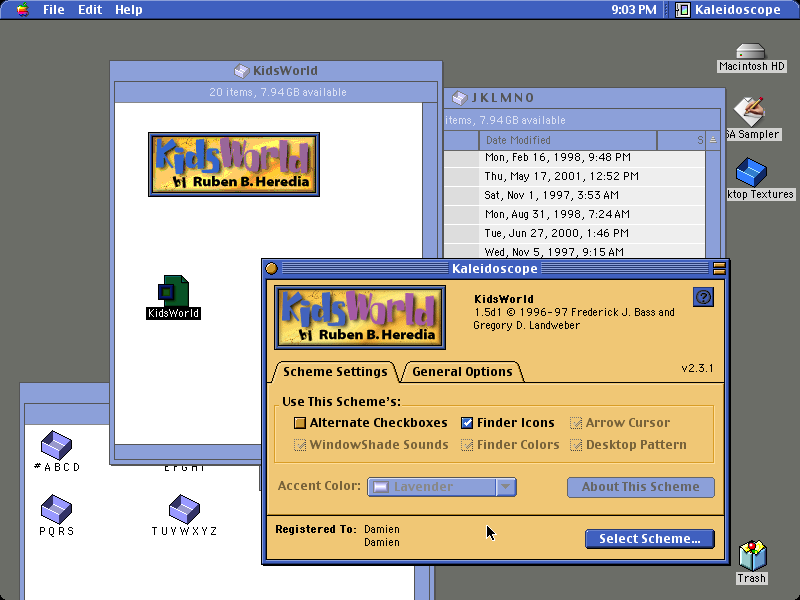Viewport: 800px width, 600px height.
Task: Close the Kaleidoscope window
Action: (x=271, y=268)
